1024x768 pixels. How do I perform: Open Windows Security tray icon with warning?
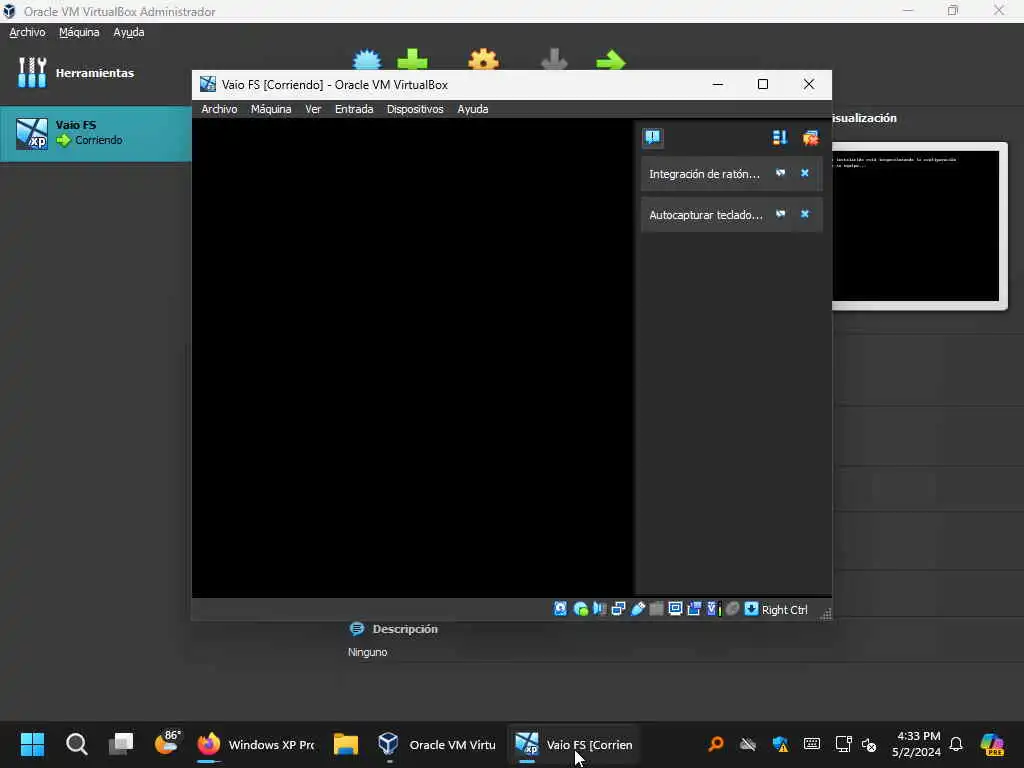780,744
